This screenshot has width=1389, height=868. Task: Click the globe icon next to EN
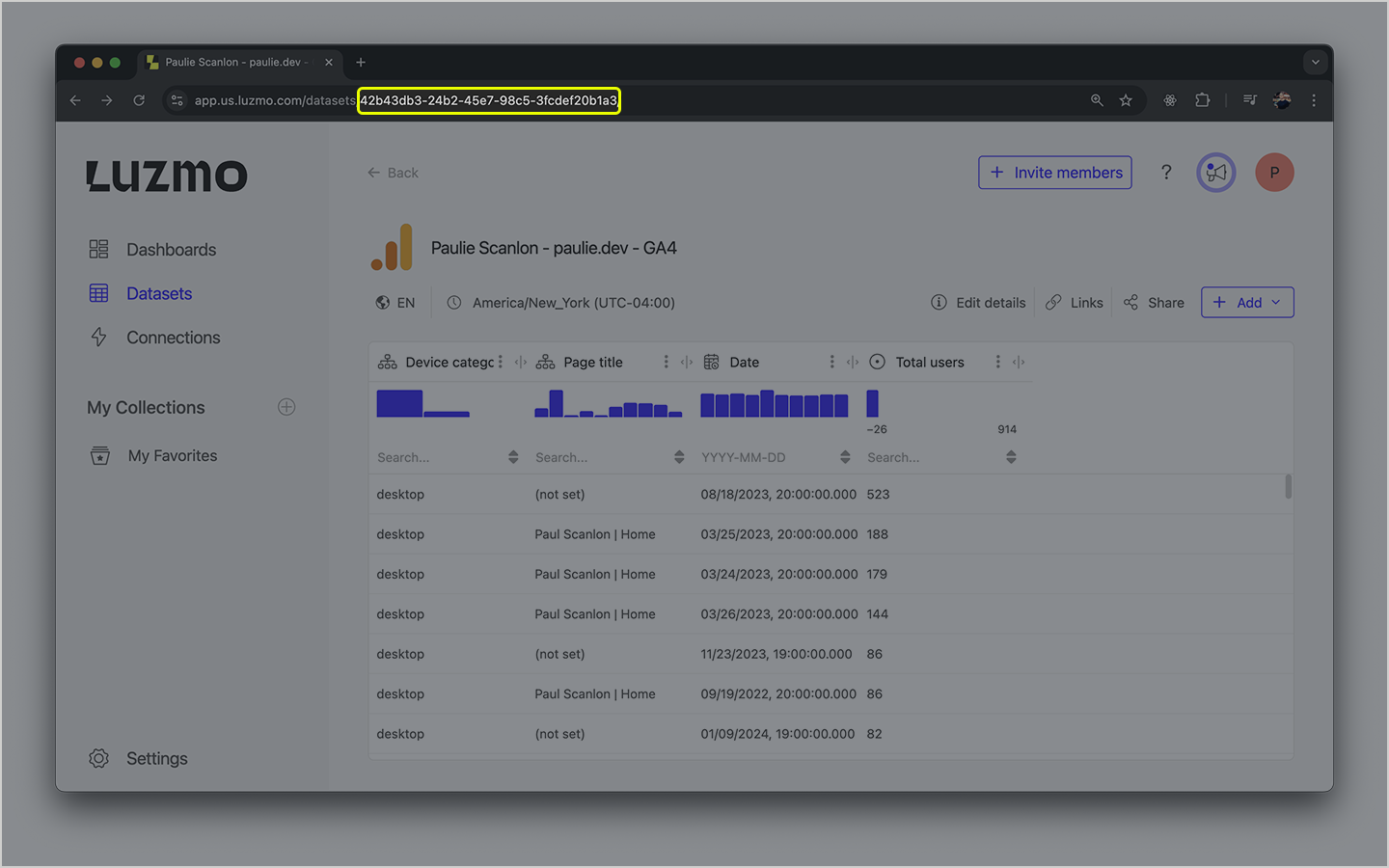coord(382,302)
